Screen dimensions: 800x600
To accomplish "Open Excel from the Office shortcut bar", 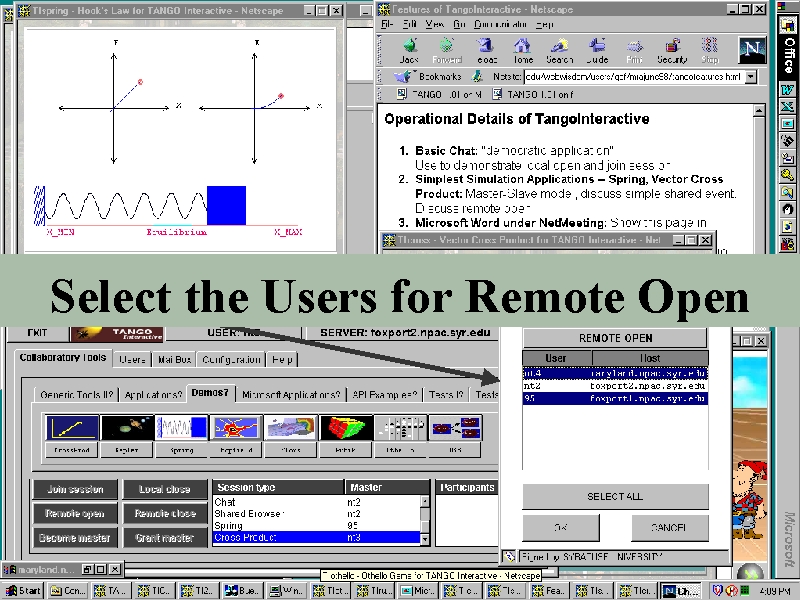I will [787, 107].
